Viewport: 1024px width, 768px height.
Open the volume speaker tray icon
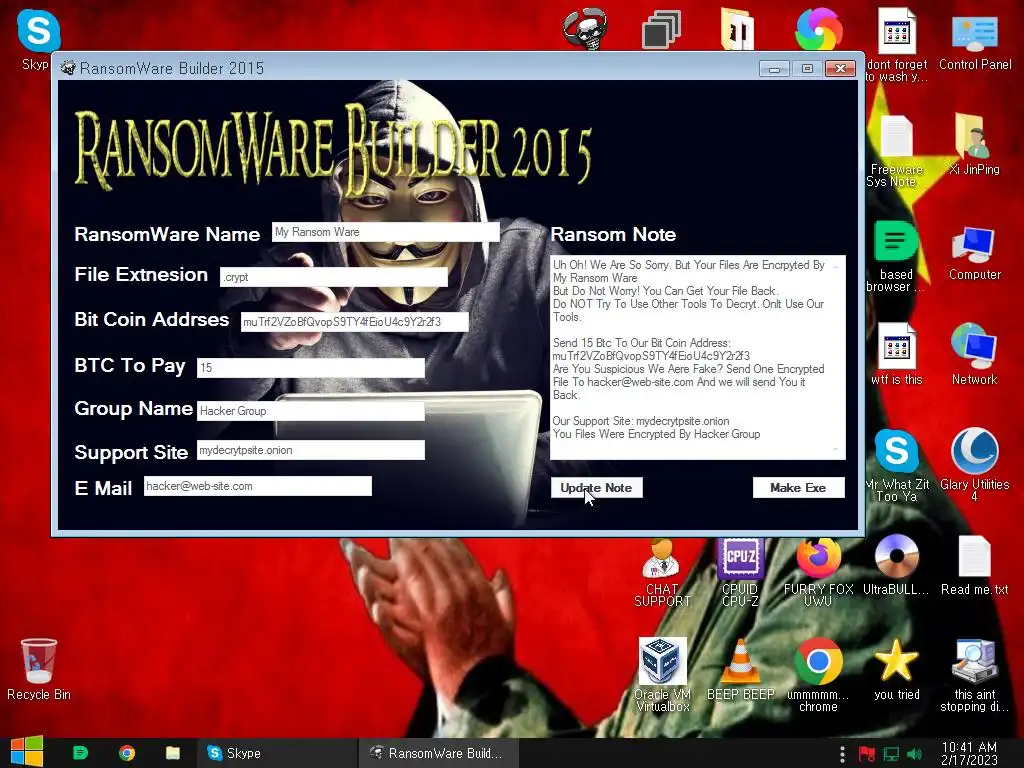pos(914,754)
